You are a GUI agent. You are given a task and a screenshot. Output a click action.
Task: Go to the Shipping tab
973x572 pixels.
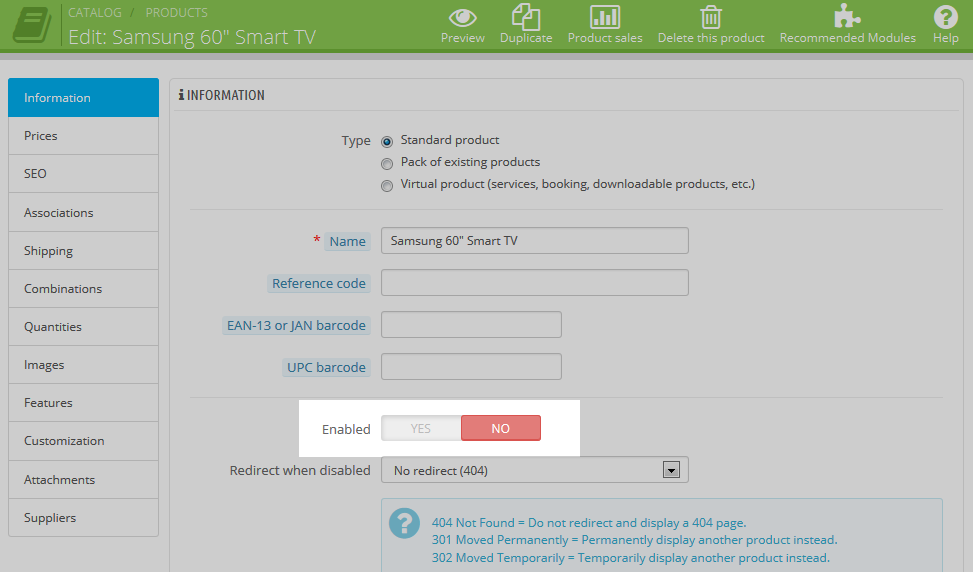coord(83,251)
